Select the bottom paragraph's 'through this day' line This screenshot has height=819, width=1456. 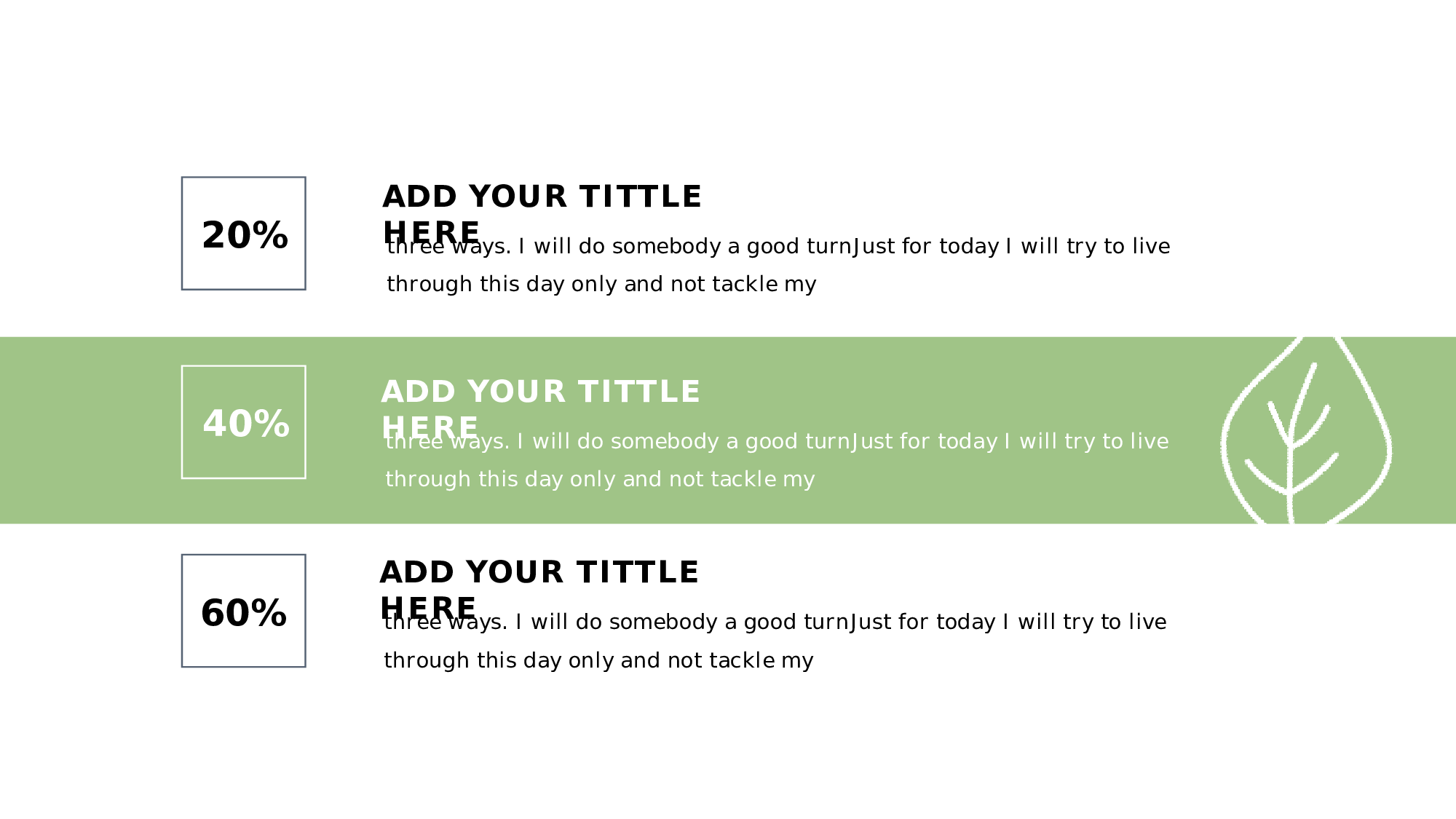(598, 661)
